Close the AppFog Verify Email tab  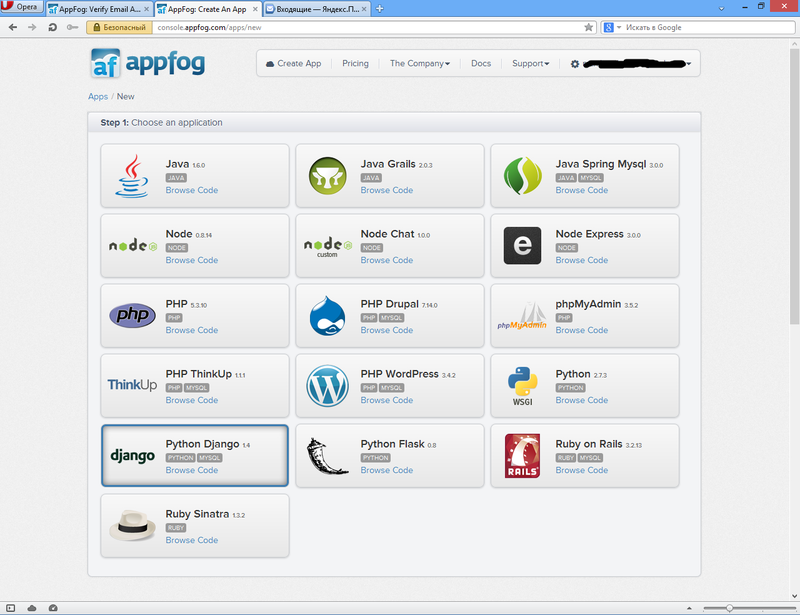click(x=146, y=9)
